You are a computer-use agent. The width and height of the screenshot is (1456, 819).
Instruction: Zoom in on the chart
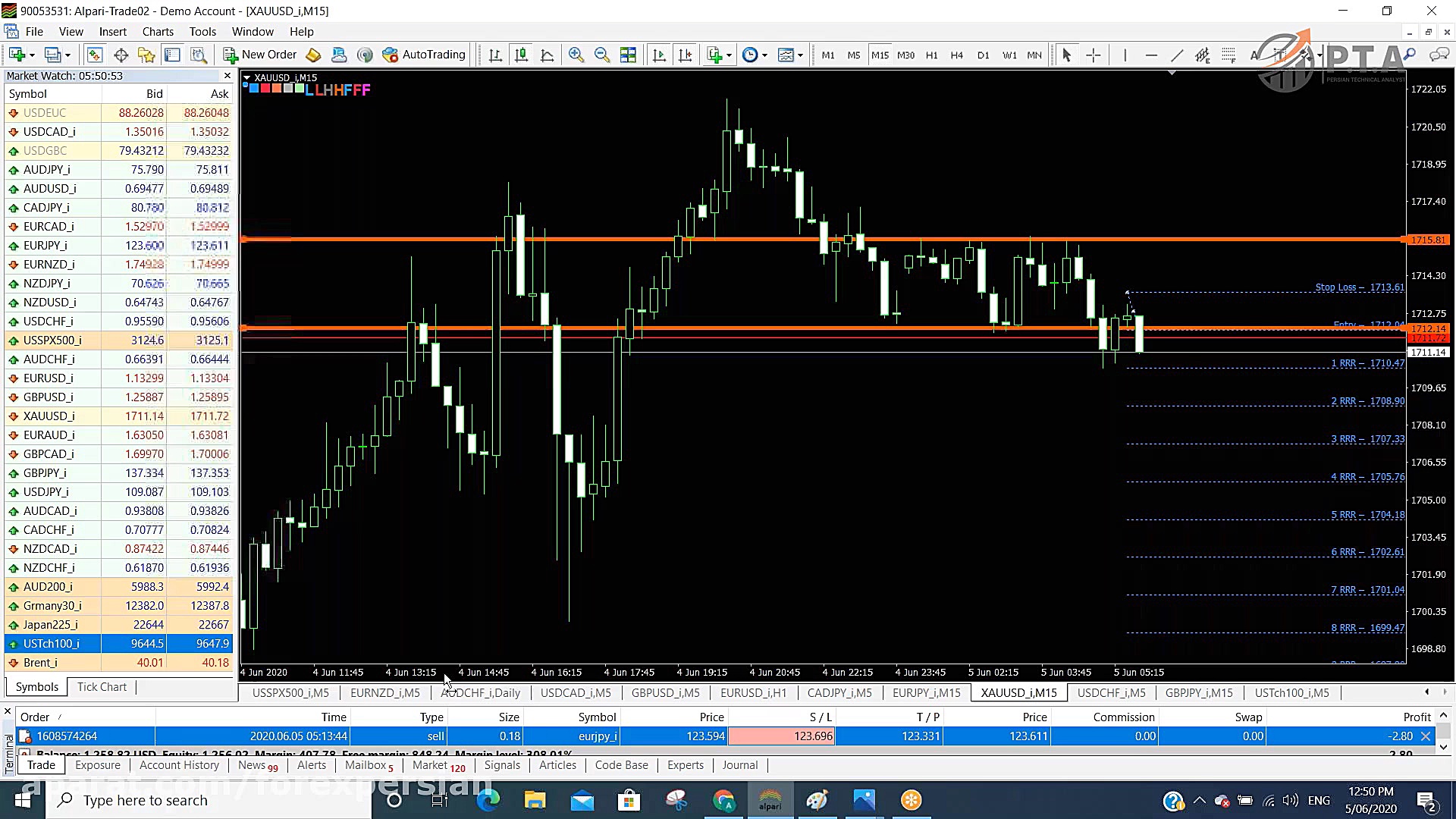click(576, 54)
